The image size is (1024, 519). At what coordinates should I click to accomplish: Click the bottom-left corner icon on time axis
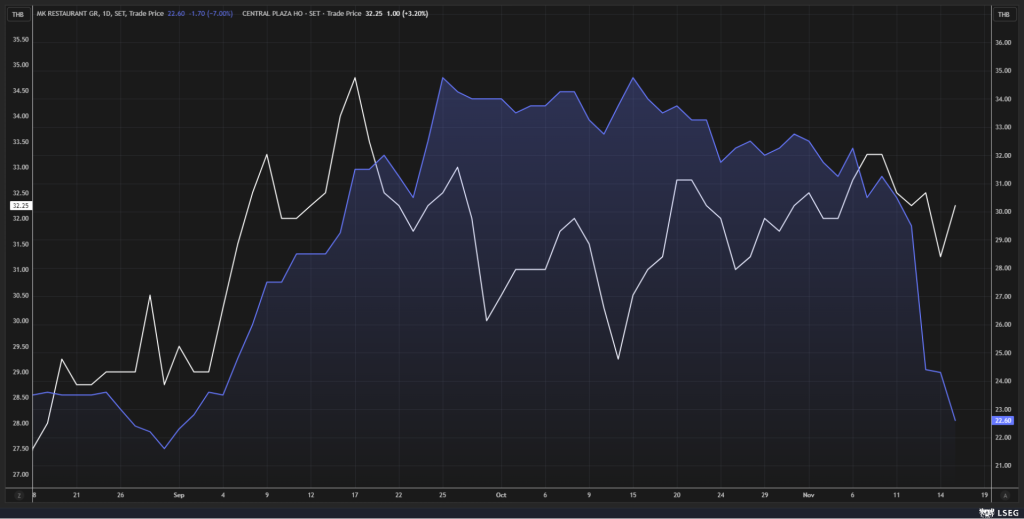[18, 494]
